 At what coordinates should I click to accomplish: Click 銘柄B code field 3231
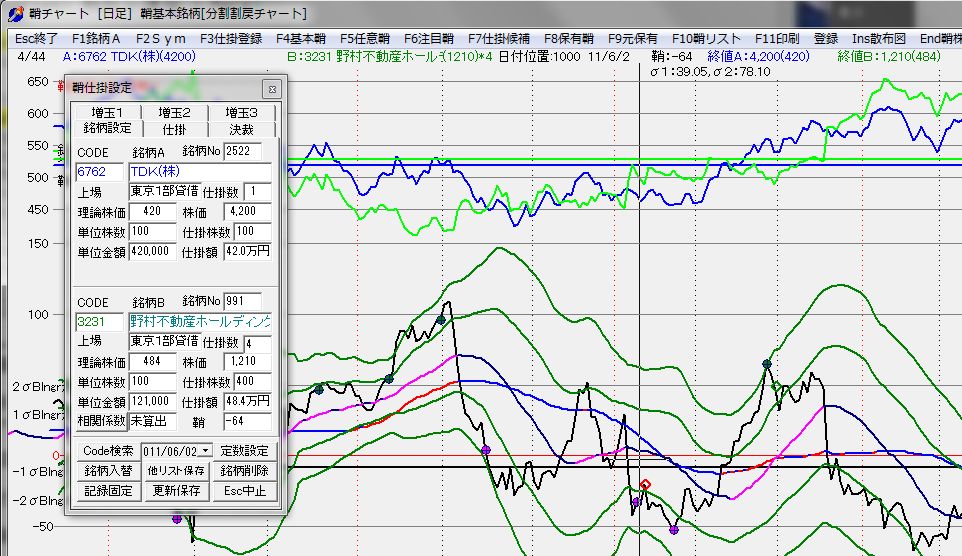[99, 322]
